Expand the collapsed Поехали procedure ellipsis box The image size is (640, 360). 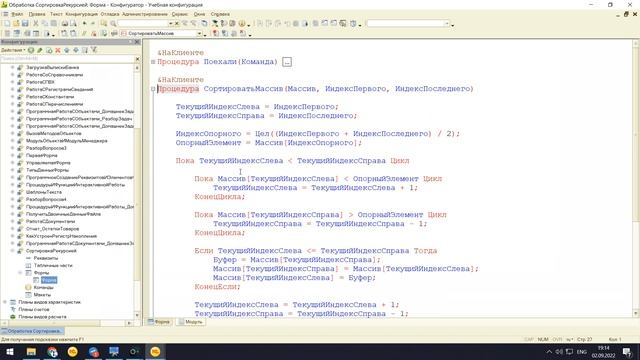click(x=287, y=62)
